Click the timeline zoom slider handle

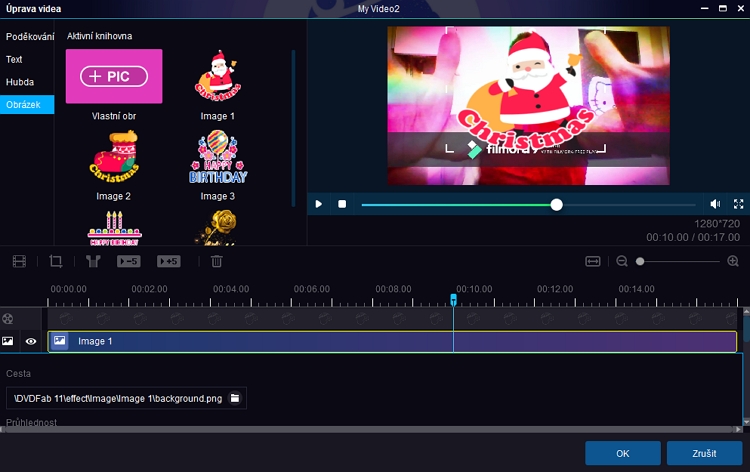click(x=640, y=262)
